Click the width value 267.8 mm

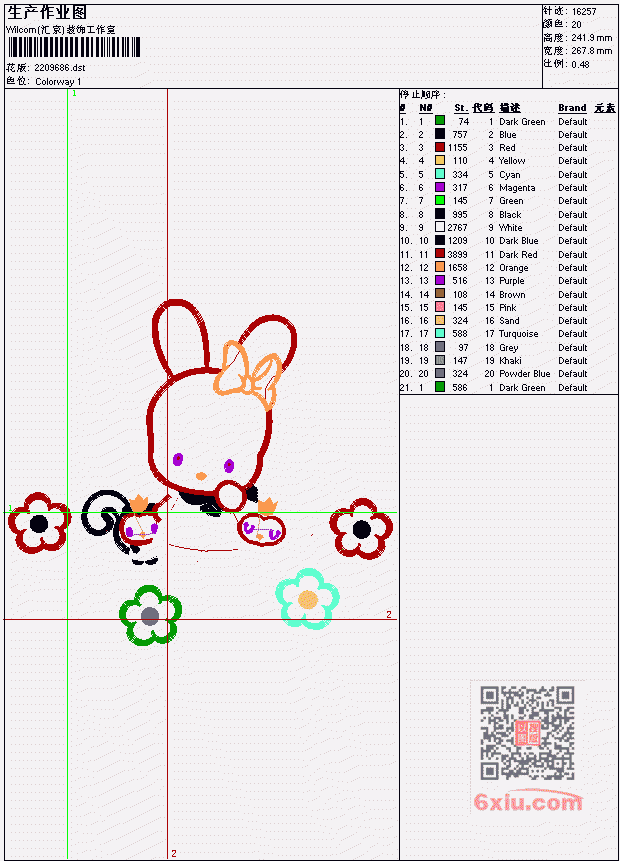[x=591, y=51]
